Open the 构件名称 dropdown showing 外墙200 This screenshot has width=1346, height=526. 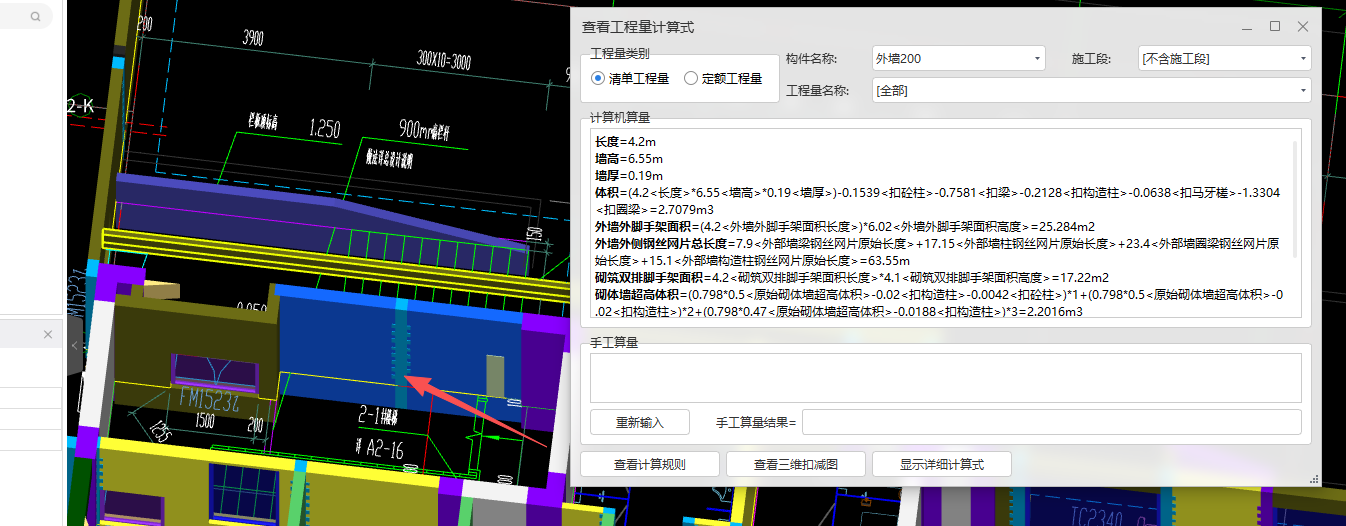tap(957, 59)
